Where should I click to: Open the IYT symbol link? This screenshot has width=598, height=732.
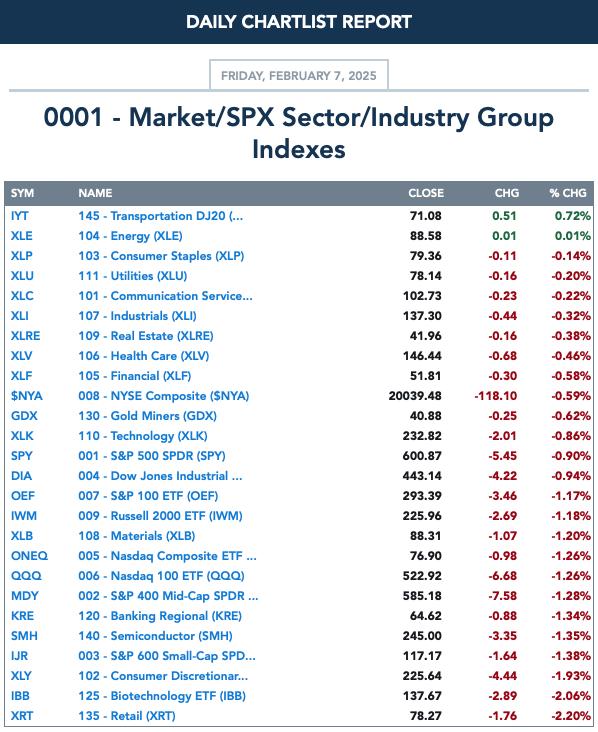(x=20, y=216)
